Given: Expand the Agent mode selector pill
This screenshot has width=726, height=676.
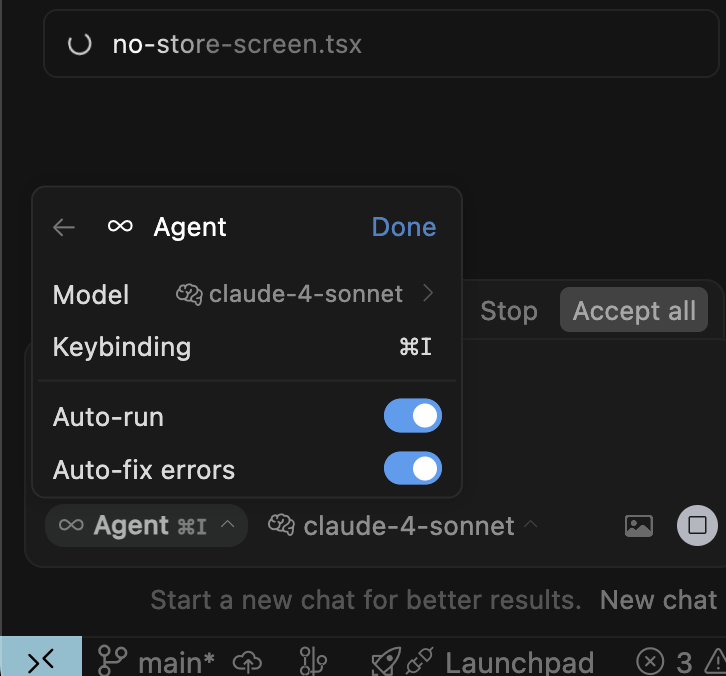Looking at the screenshot, I should click(146, 525).
